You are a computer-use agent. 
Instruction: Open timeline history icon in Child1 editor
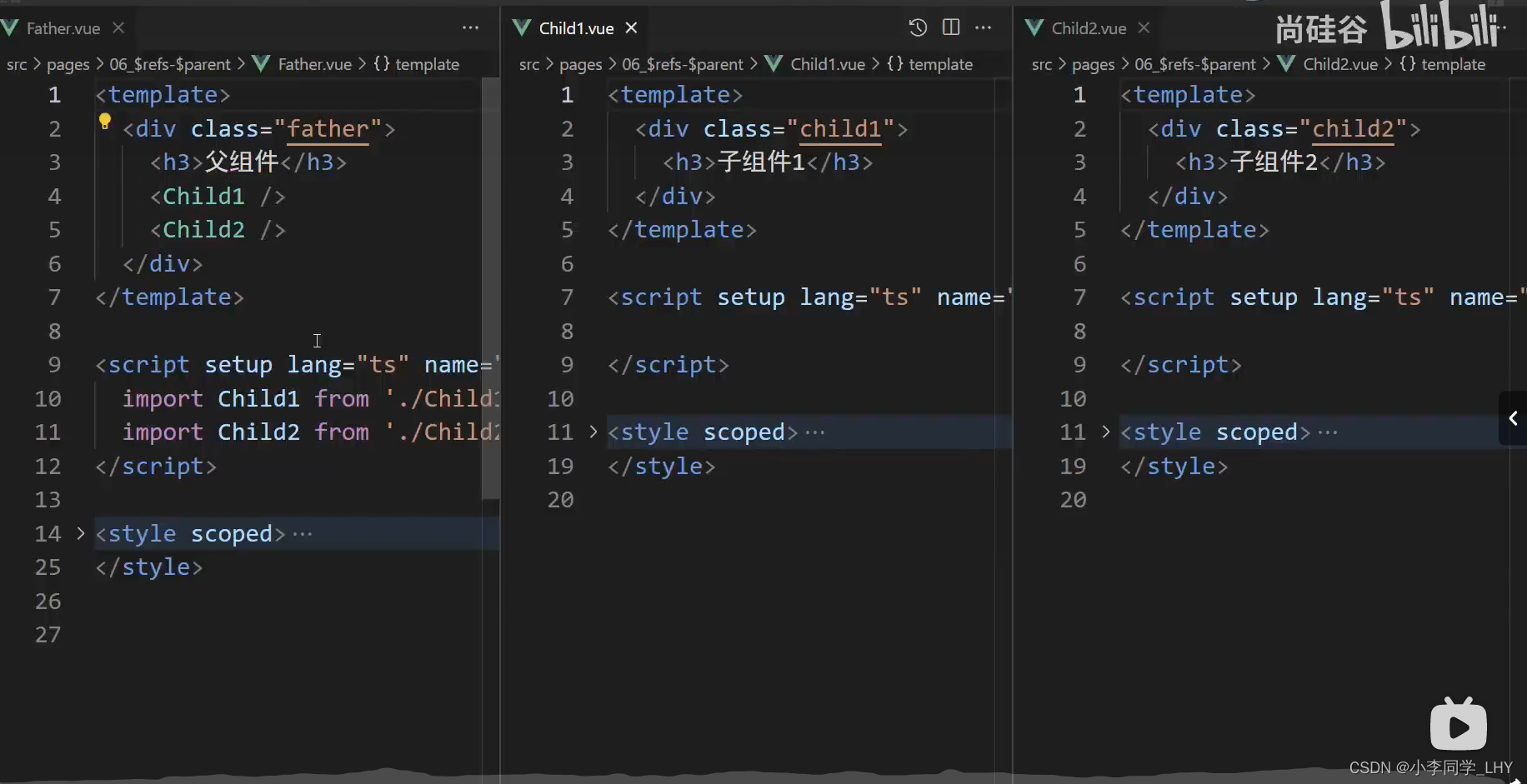point(918,27)
